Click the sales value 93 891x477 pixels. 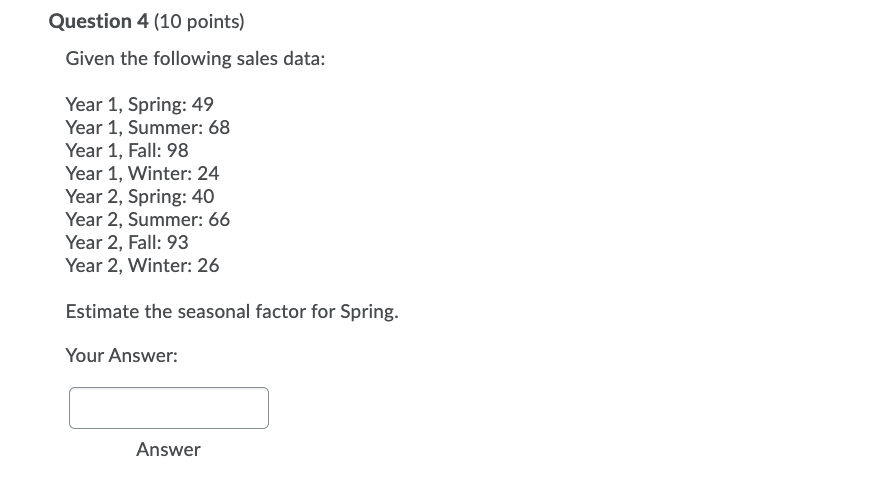point(177,243)
